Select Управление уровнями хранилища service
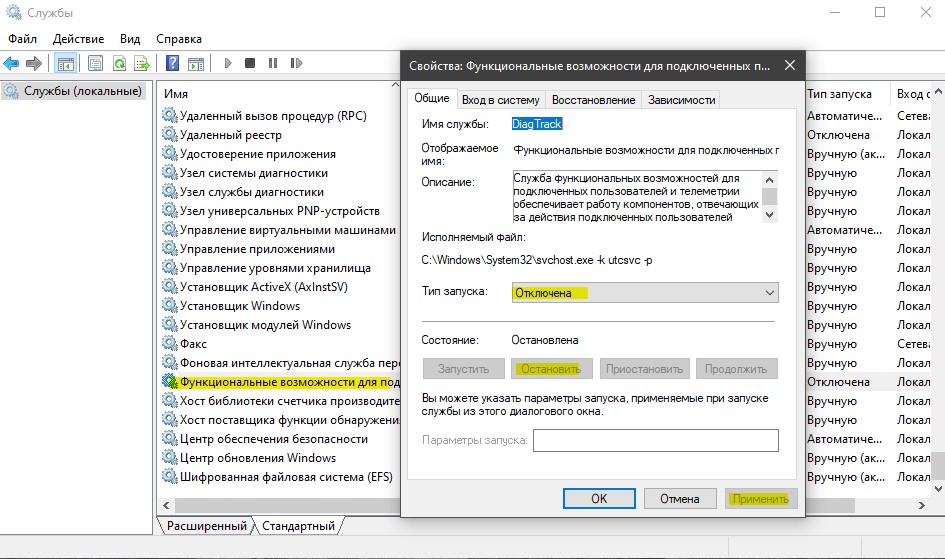 pos(275,267)
